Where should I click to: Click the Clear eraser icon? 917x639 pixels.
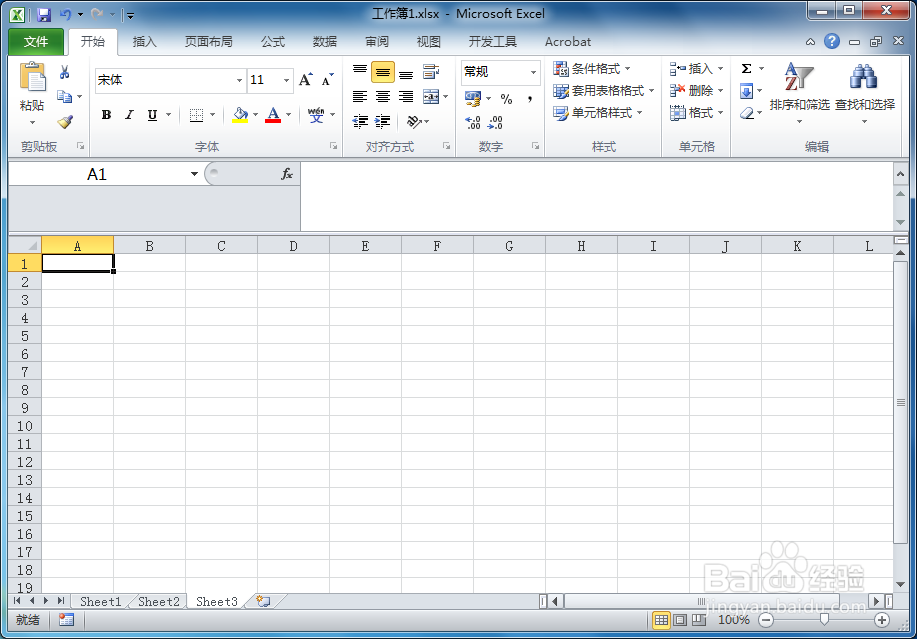747,113
